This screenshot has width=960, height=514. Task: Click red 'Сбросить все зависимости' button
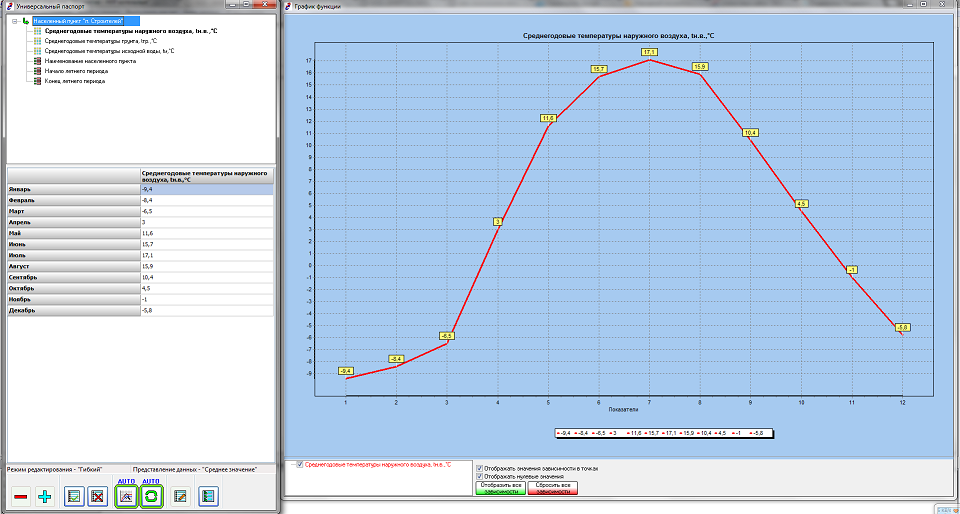[x=553, y=488]
